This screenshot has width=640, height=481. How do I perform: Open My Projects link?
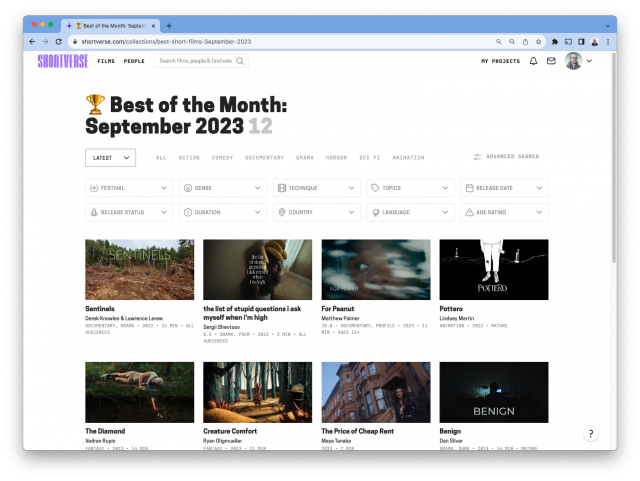[x=500, y=61]
